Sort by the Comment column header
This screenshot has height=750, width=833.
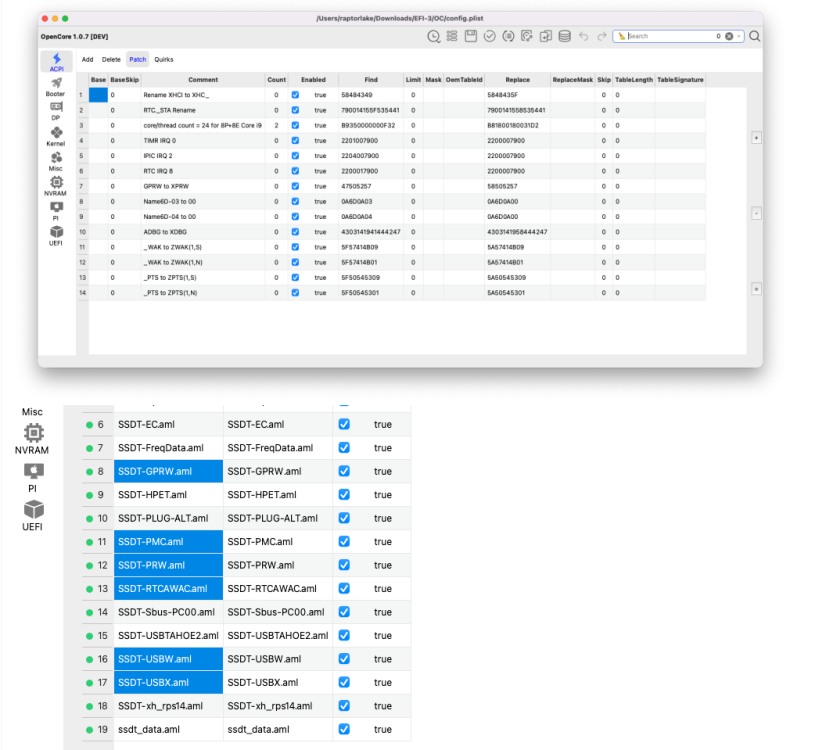click(203, 80)
